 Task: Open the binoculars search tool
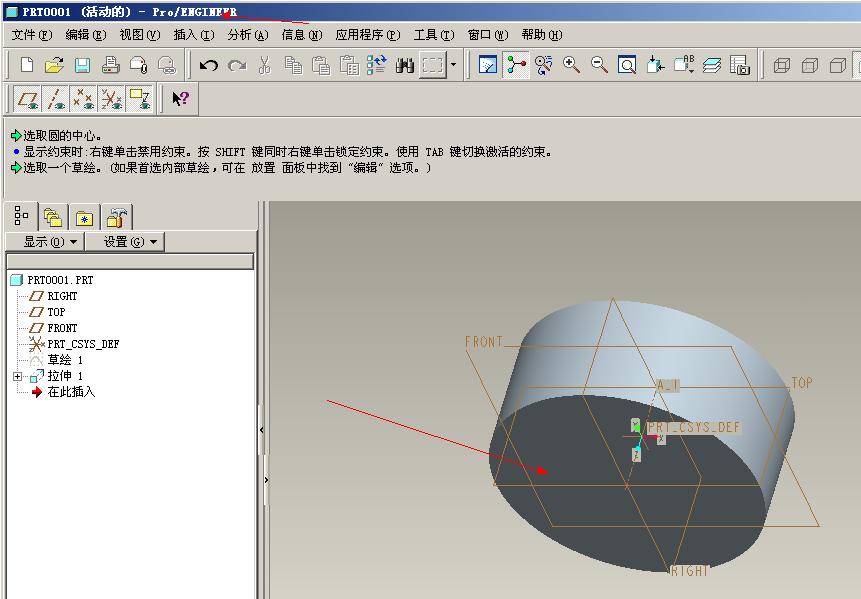[405, 66]
